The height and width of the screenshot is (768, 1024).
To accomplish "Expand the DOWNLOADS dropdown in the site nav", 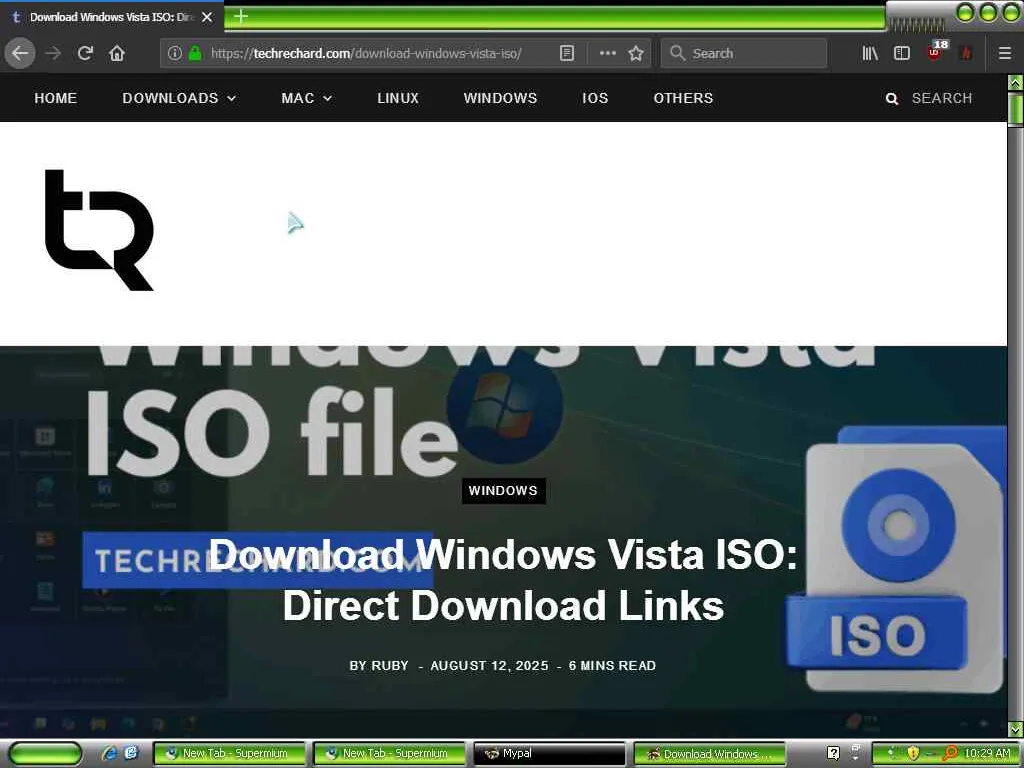I will tap(179, 98).
